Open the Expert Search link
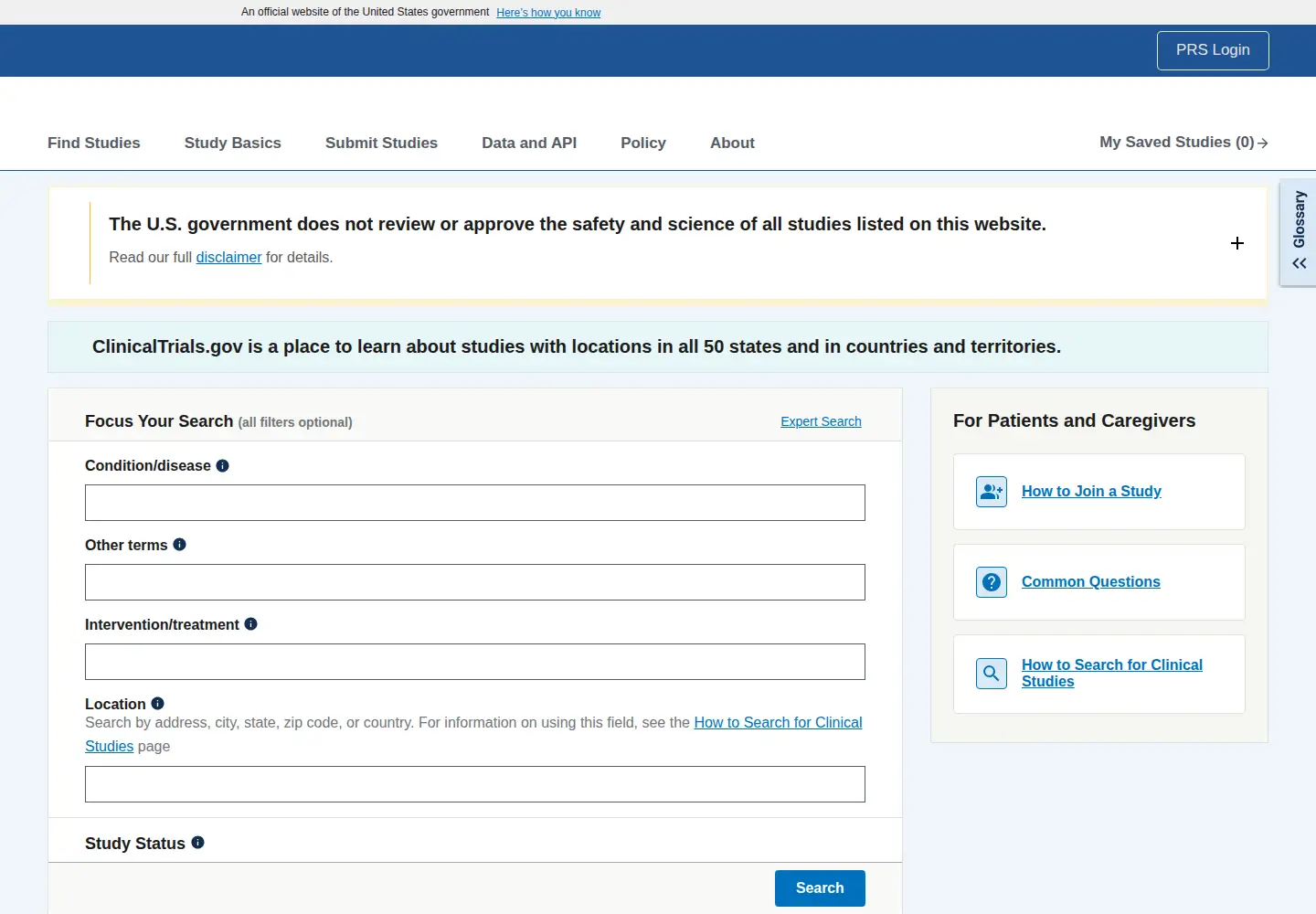This screenshot has height=914, width=1316. (x=821, y=421)
